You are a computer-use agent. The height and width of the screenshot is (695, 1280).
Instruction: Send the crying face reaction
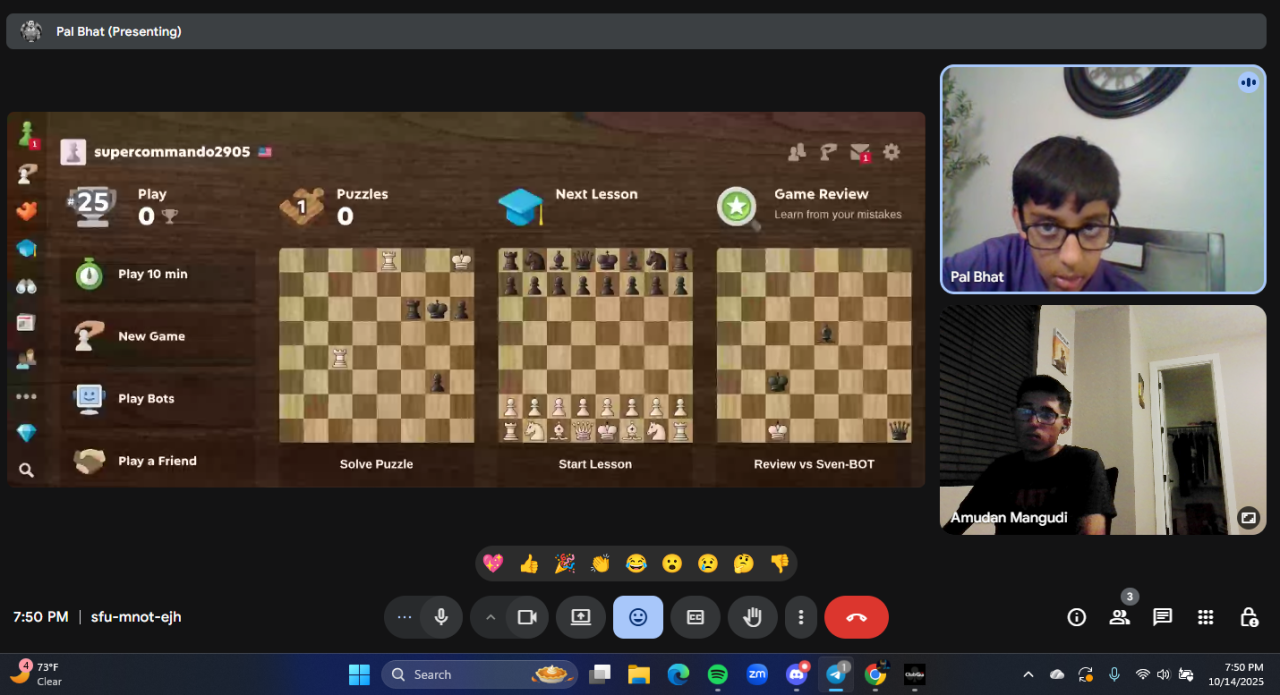708,563
